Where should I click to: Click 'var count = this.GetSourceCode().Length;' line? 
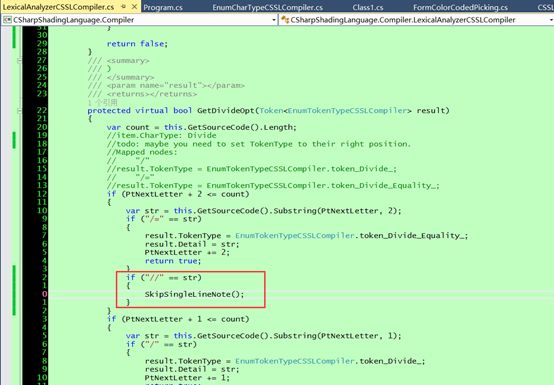pos(201,127)
